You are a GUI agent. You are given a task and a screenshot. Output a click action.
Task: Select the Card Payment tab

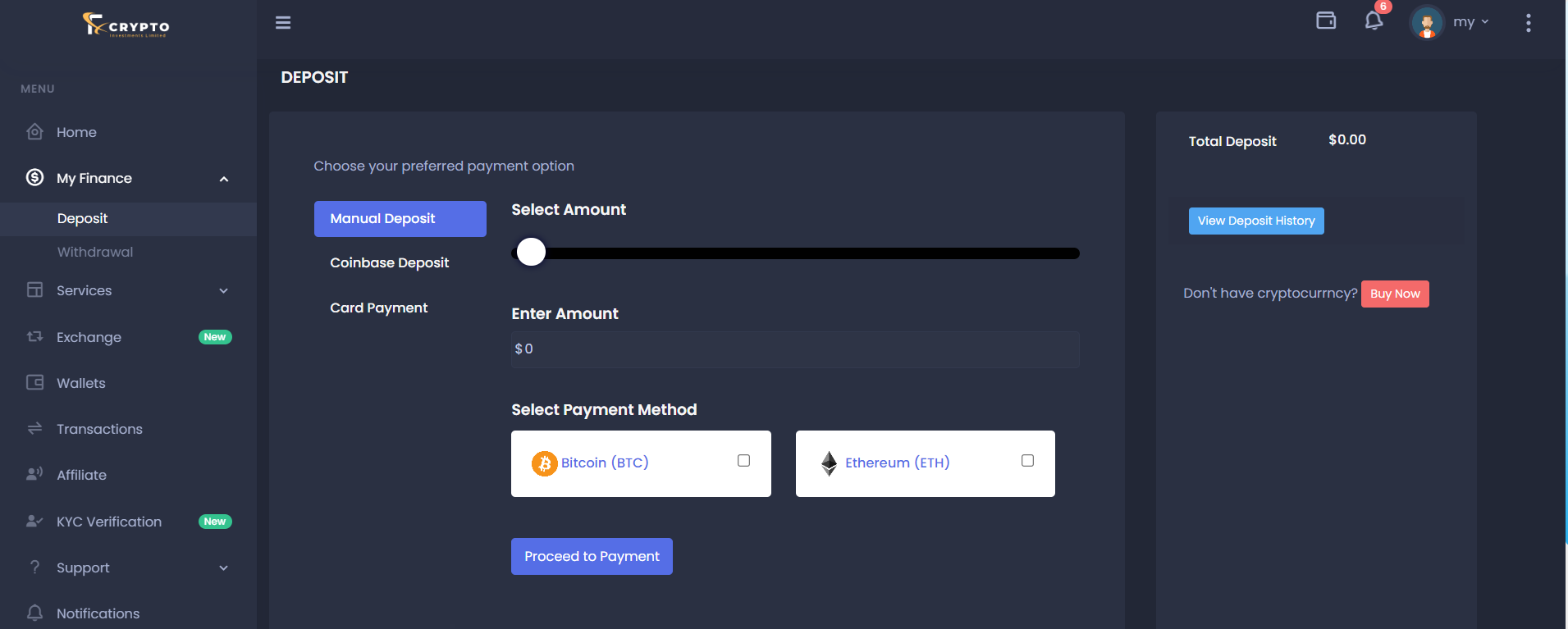click(x=379, y=308)
